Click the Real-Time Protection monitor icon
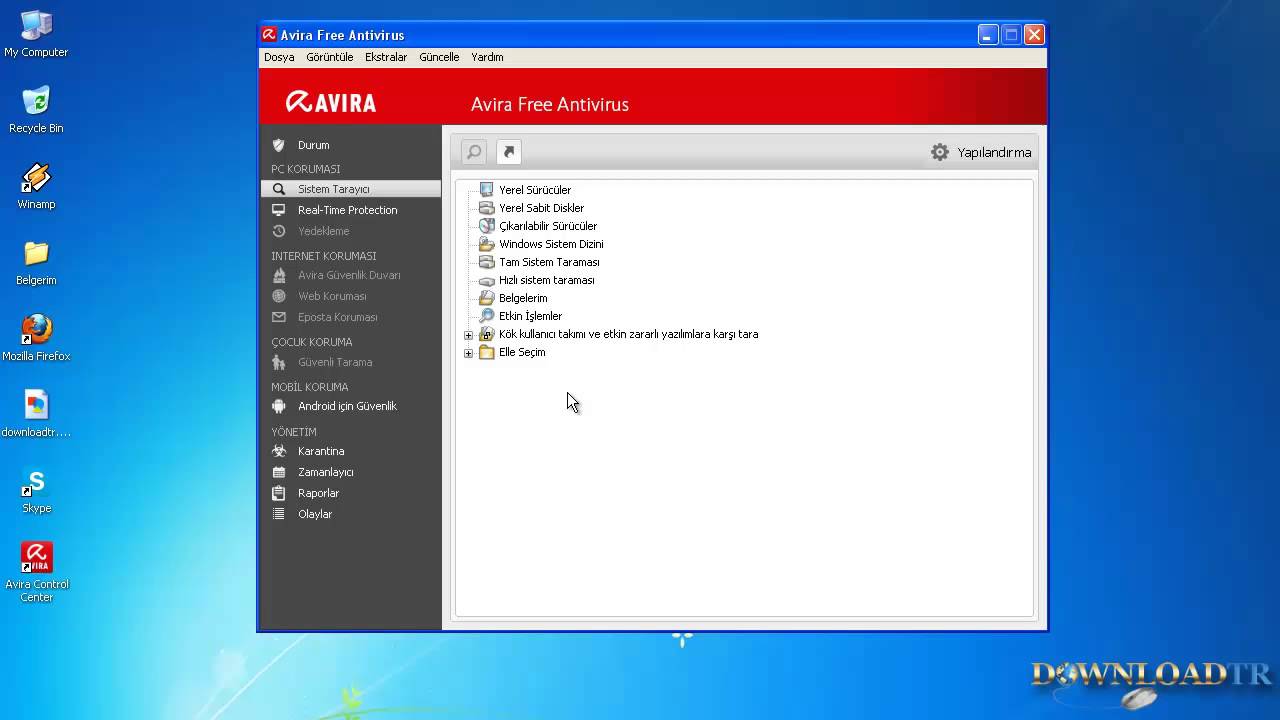 click(x=279, y=210)
